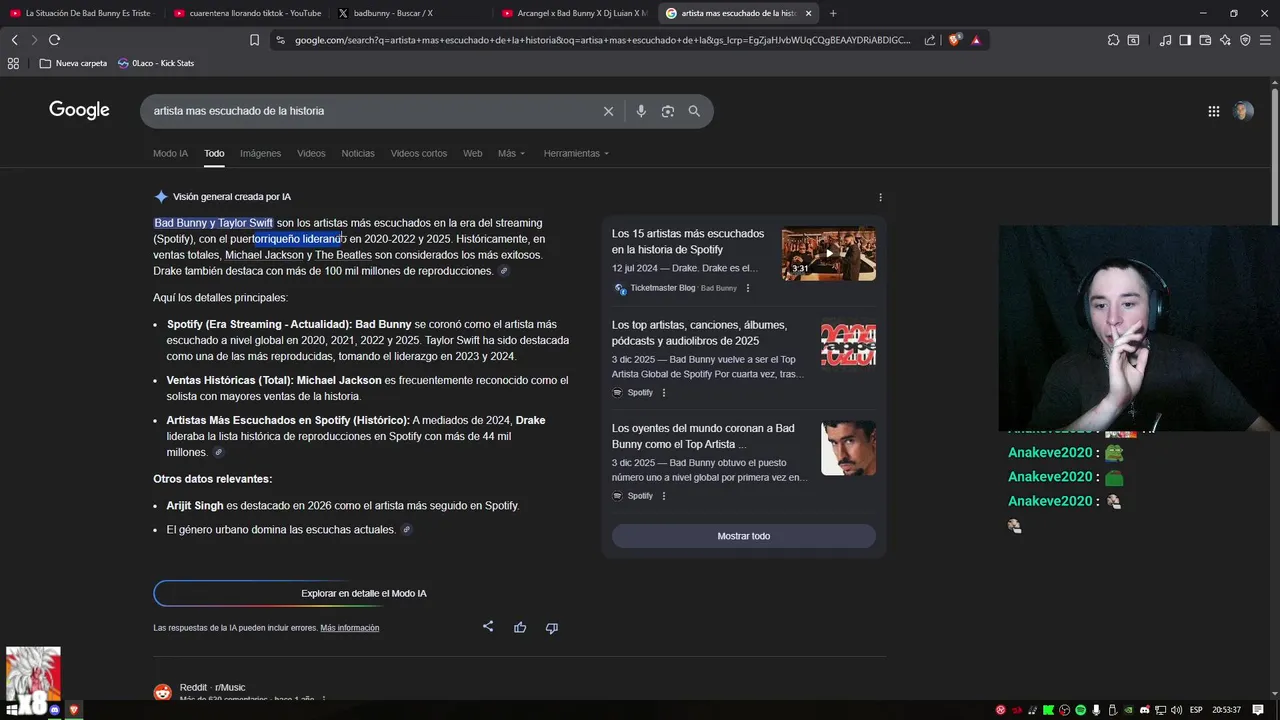Open Reddit r/Music result
Screen dimensions: 1280x720
[x=212, y=688]
